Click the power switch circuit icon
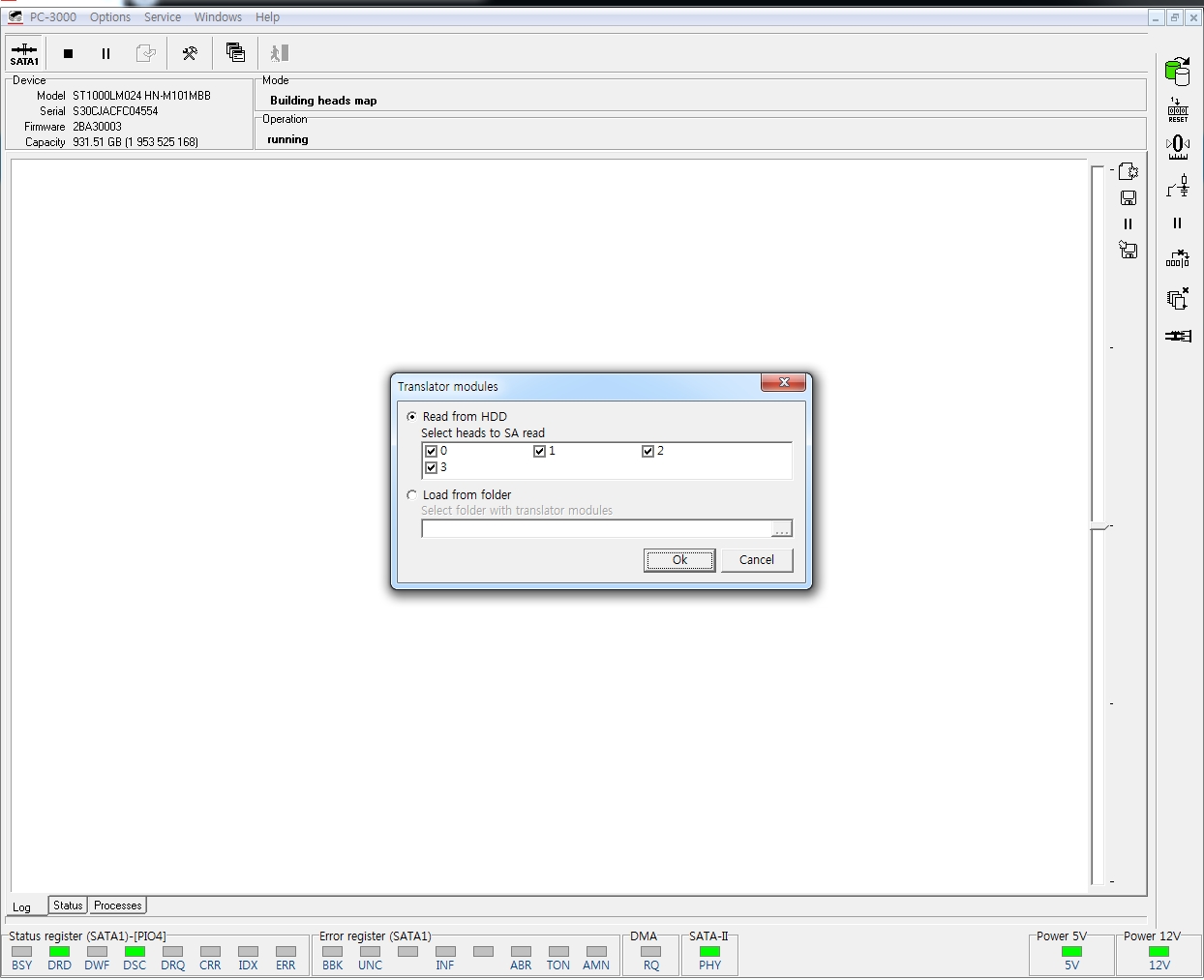 tap(1178, 186)
